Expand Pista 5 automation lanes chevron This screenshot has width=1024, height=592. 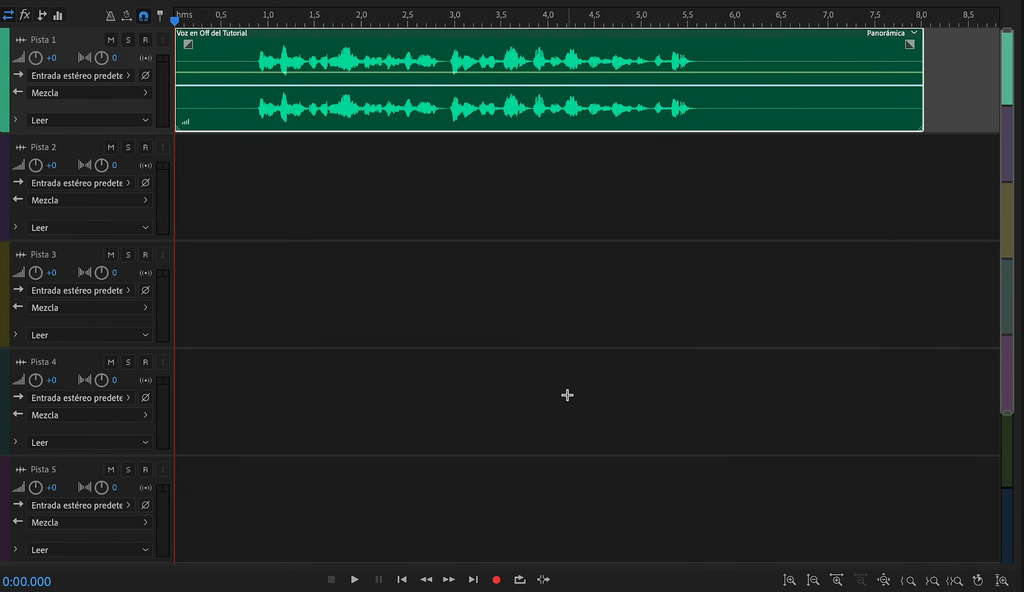click(15, 549)
